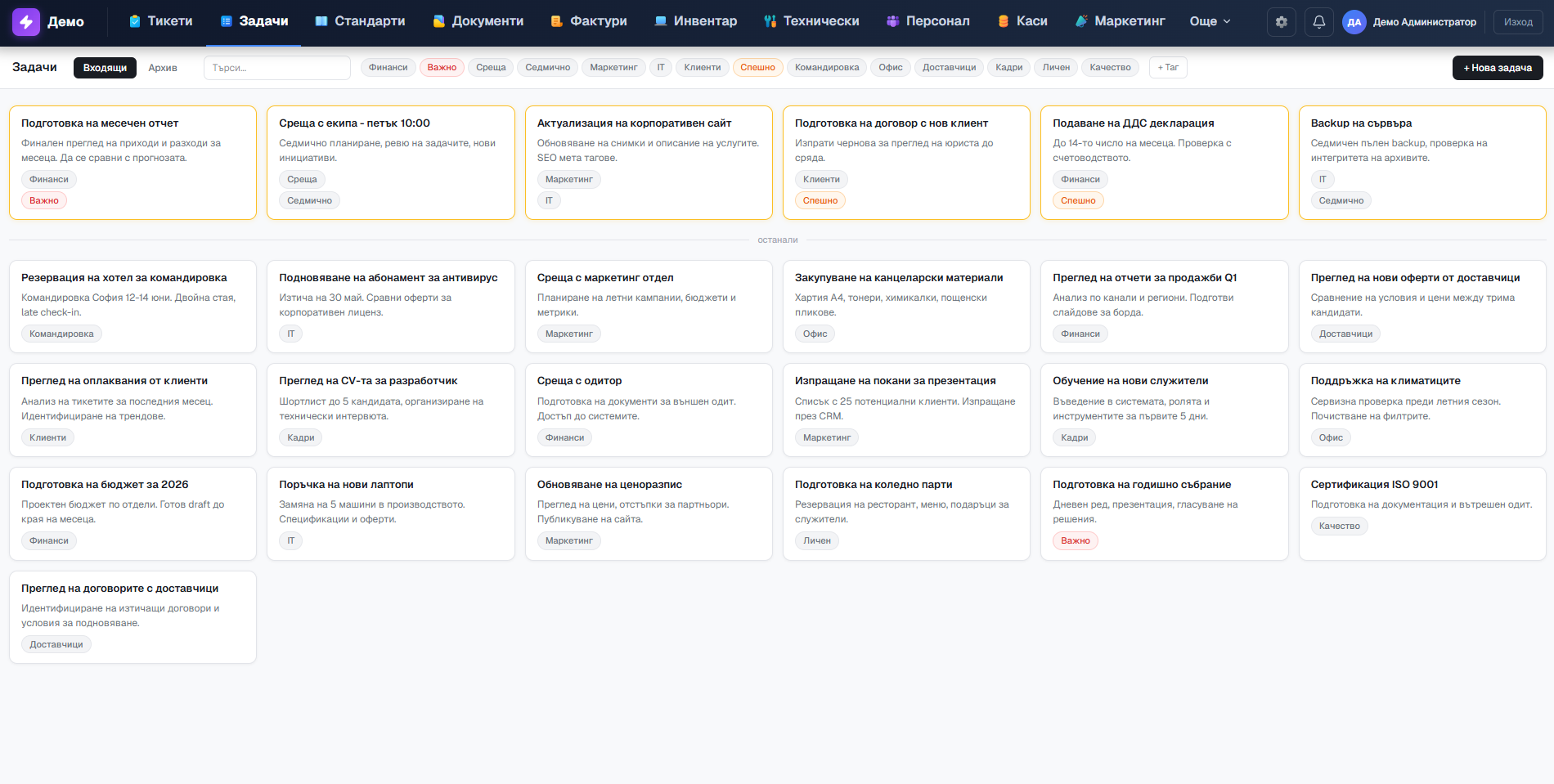Screen dimensions: 1554x784
Task: Open task Подготовка на месечен отчет
Action: [x=132, y=163]
